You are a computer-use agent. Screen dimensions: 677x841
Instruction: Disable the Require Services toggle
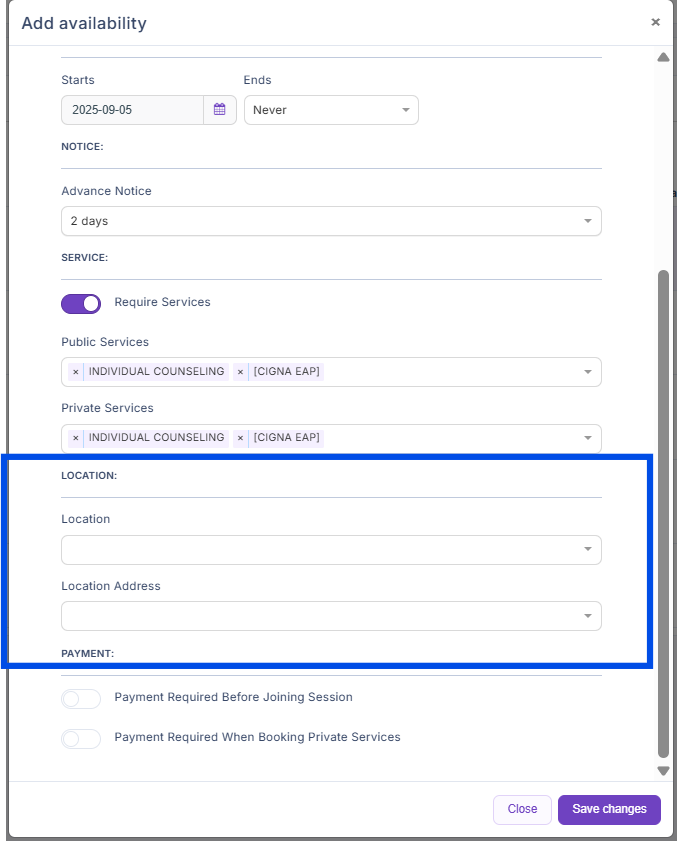81,303
